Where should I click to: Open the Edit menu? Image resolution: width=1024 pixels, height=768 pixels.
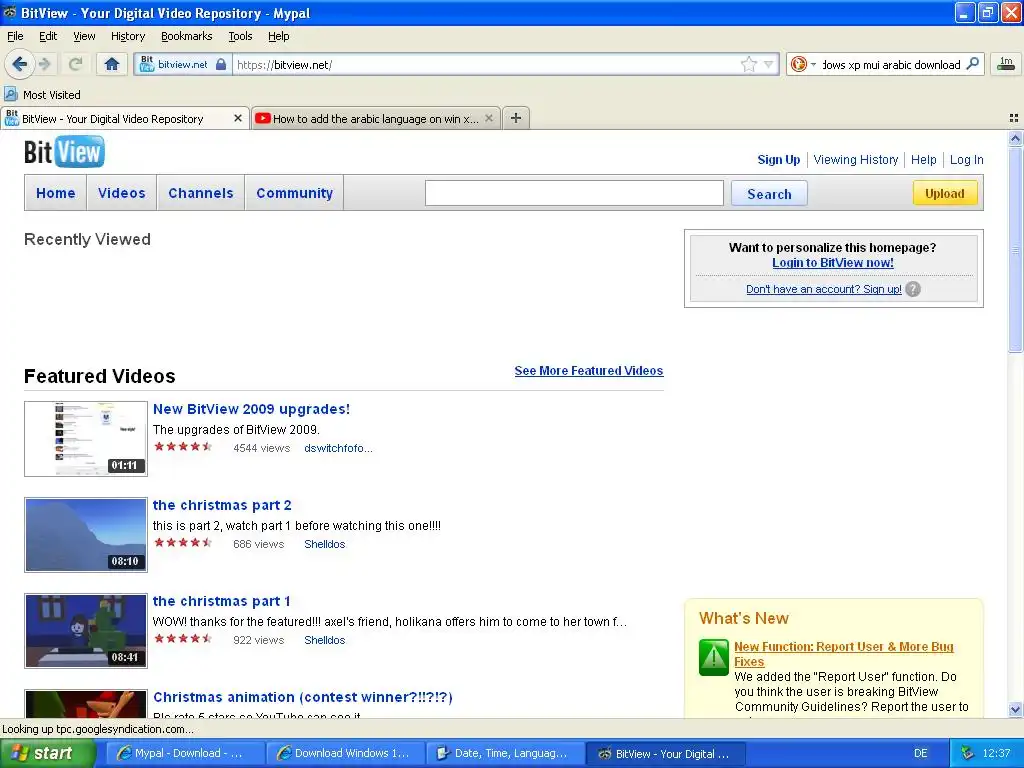(x=48, y=36)
